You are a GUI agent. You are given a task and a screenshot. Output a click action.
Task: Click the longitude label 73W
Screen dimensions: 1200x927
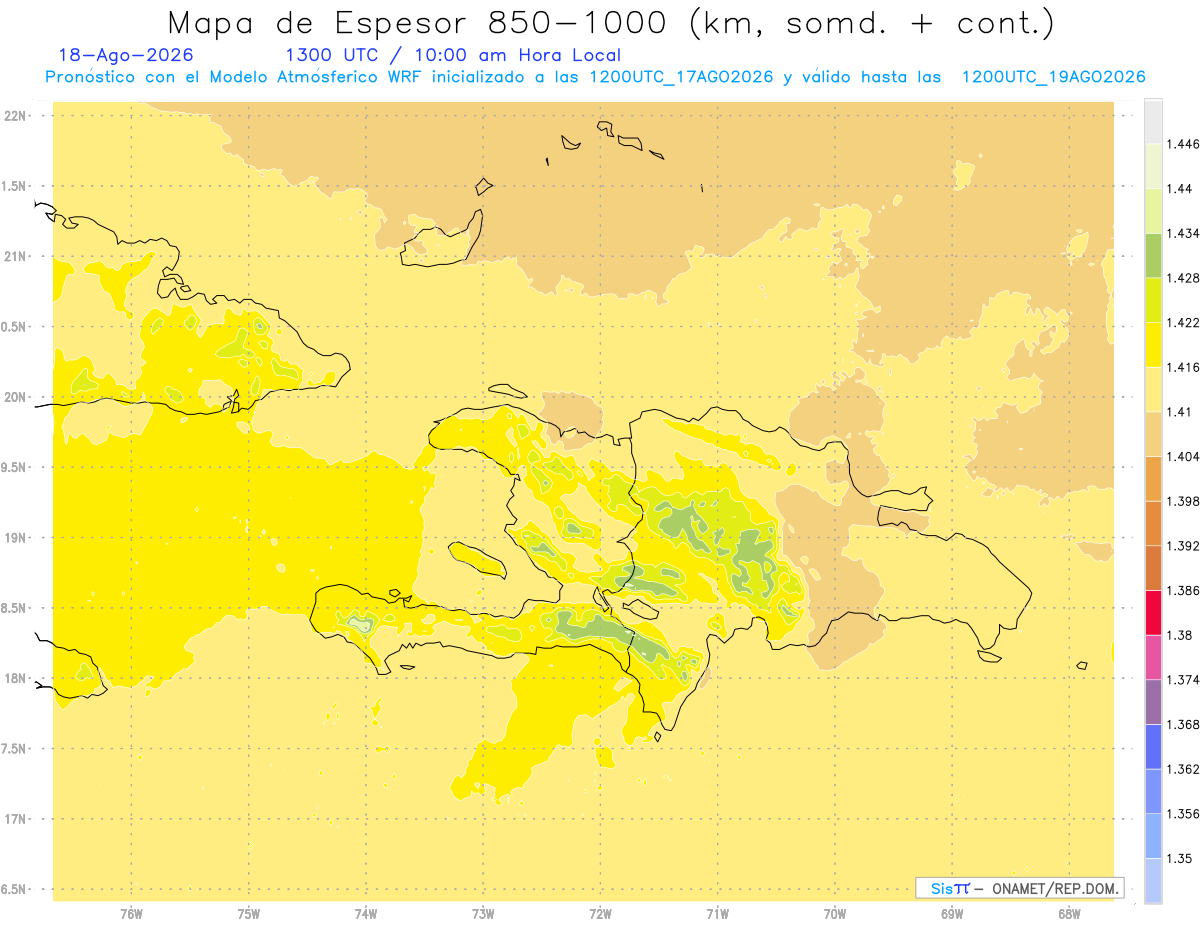click(x=483, y=913)
